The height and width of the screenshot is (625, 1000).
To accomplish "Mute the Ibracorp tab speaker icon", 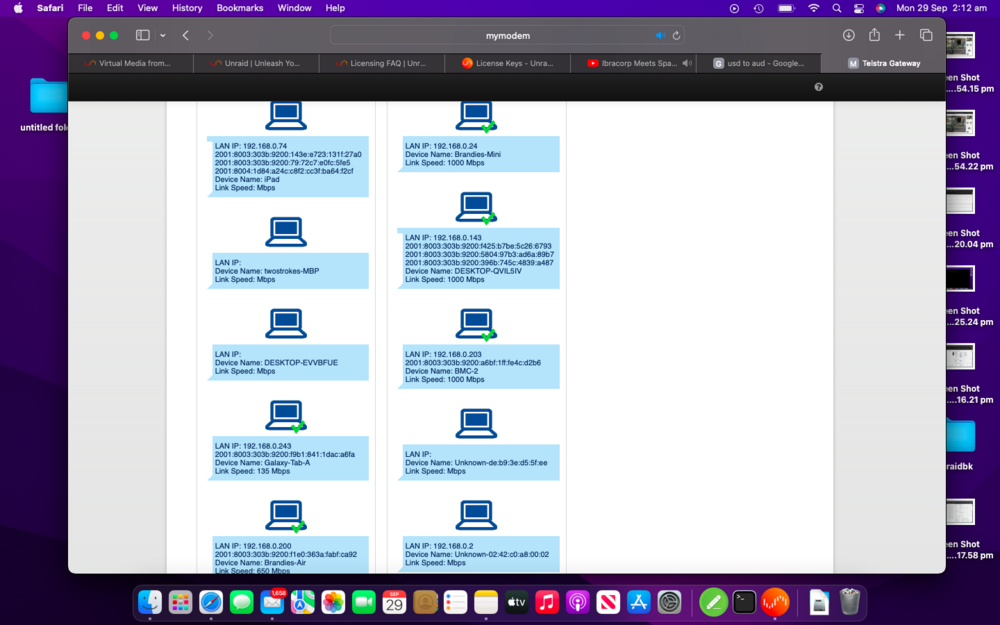I will click(x=687, y=63).
